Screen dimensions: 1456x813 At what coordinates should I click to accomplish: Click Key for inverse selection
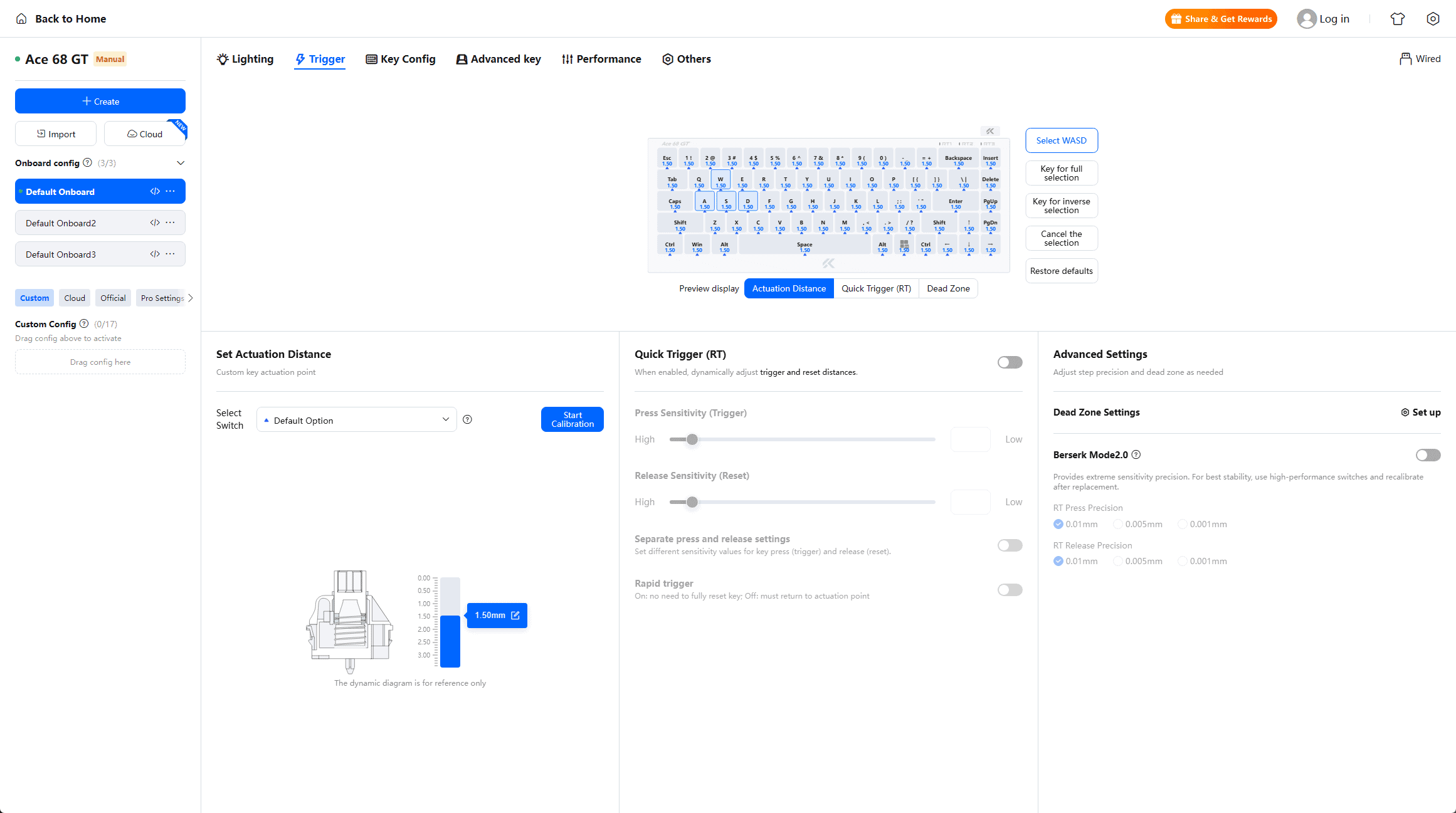click(x=1062, y=206)
